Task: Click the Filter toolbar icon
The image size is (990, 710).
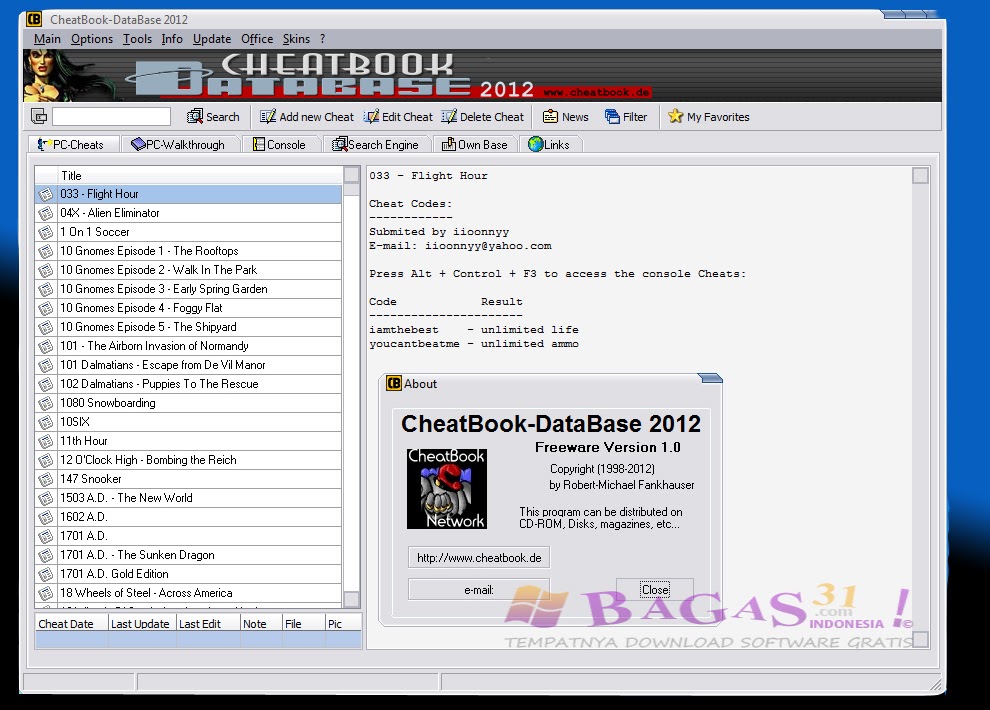Action: pyautogui.click(x=612, y=117)
